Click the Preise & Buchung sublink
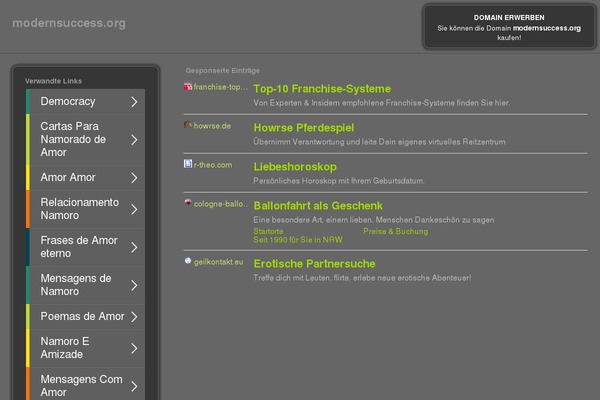 point(396,231)
